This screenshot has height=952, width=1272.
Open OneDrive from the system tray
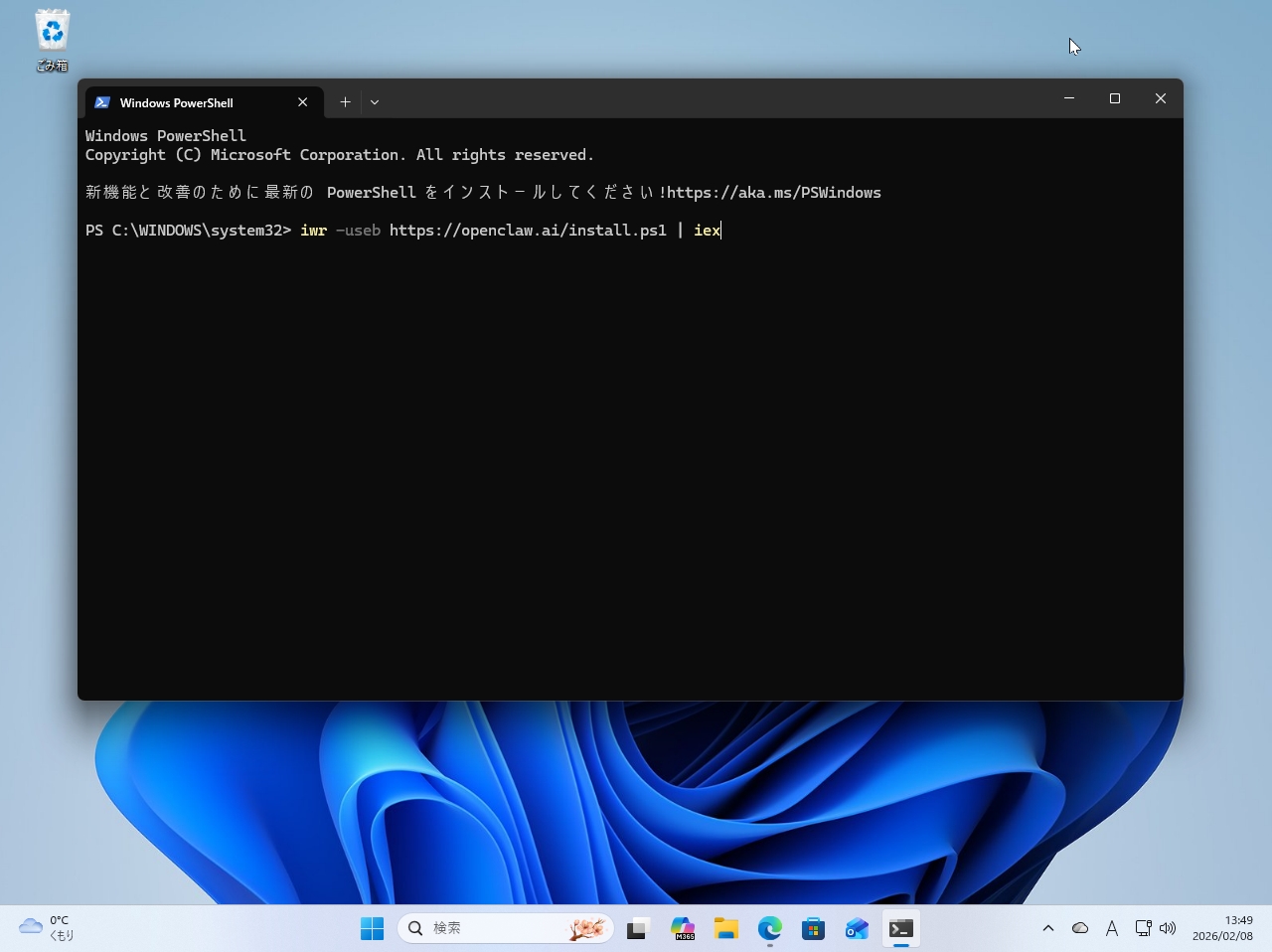[x=1080, y=927]
